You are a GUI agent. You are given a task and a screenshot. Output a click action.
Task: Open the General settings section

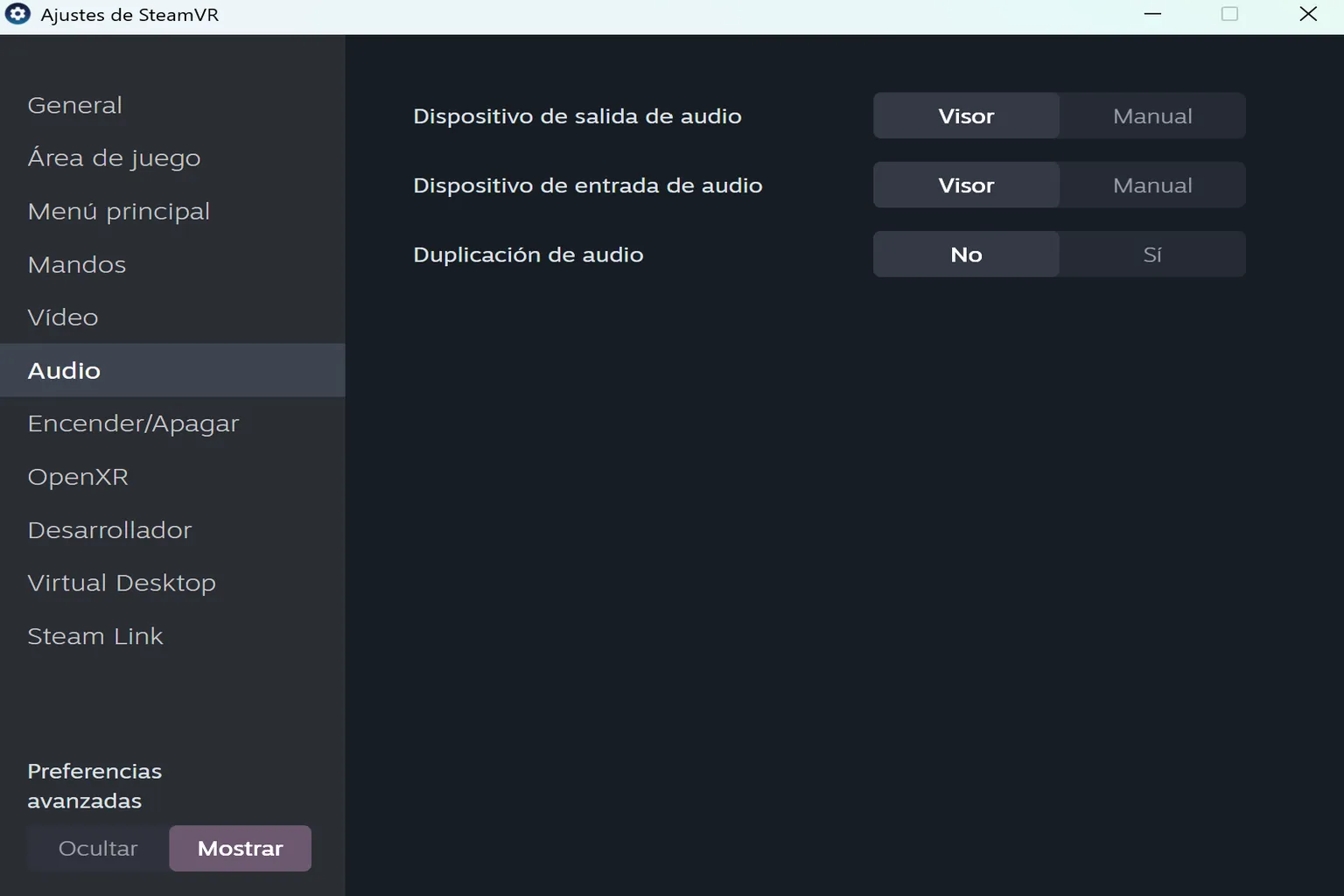coord(172,105)
